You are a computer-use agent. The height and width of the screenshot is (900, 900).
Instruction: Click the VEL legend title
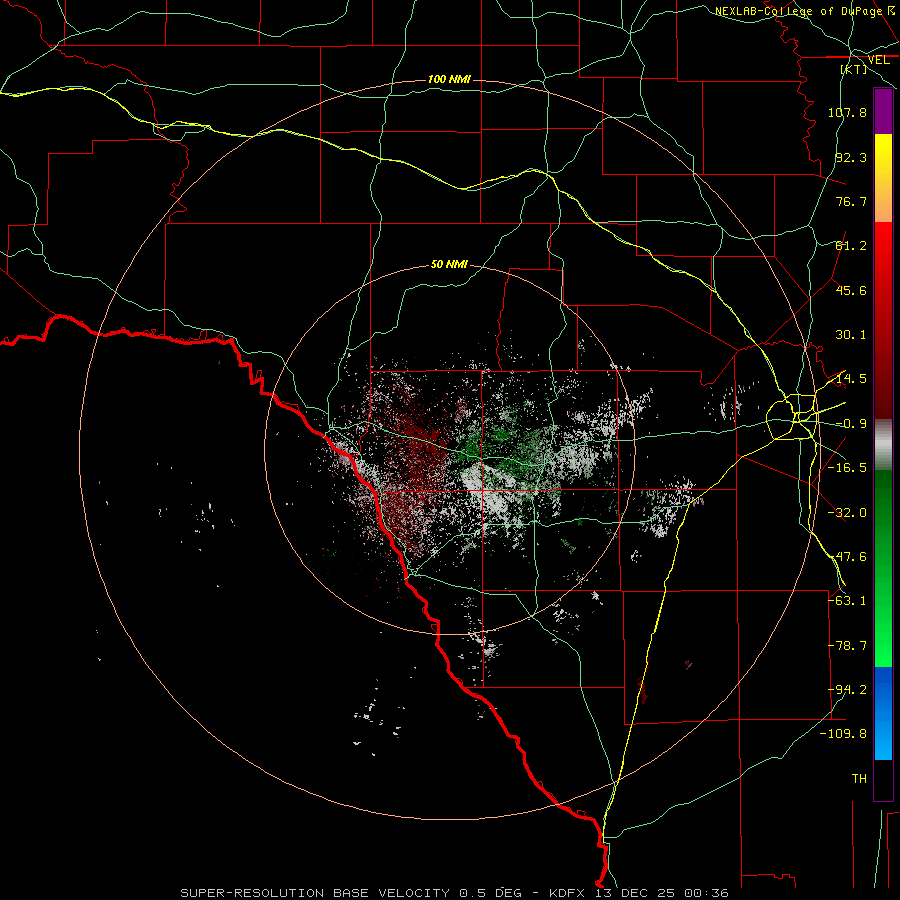(x=878, y=60)
